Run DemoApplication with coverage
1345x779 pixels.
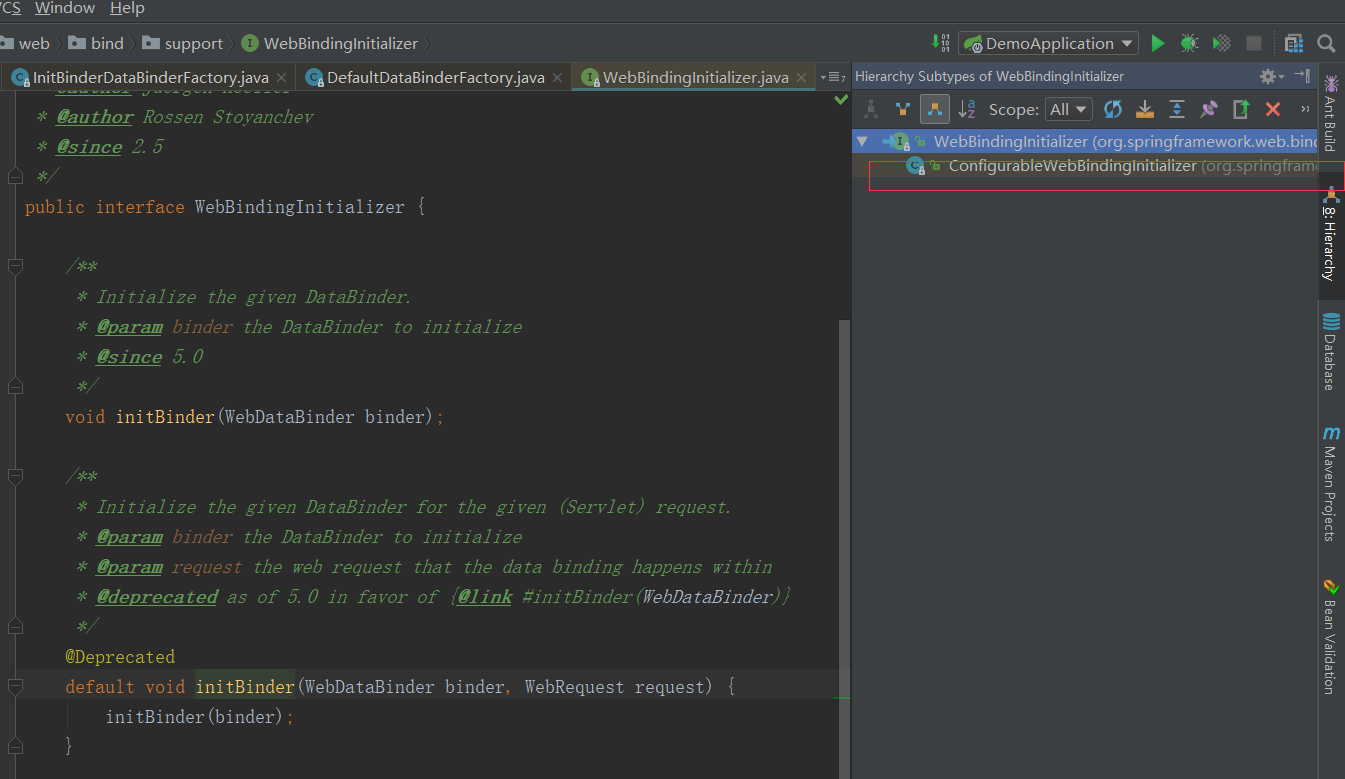[x=1221, y=43]
